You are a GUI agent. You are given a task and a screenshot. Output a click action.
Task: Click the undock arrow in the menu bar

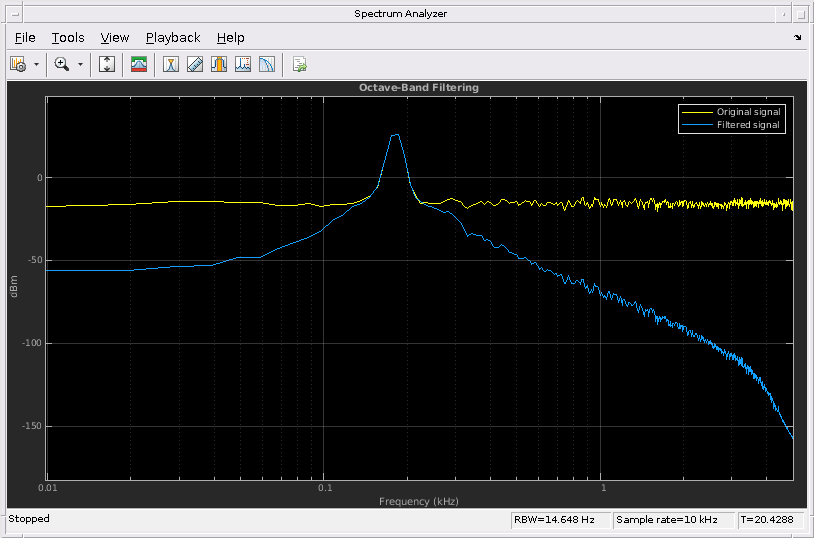tap(797, 37)
